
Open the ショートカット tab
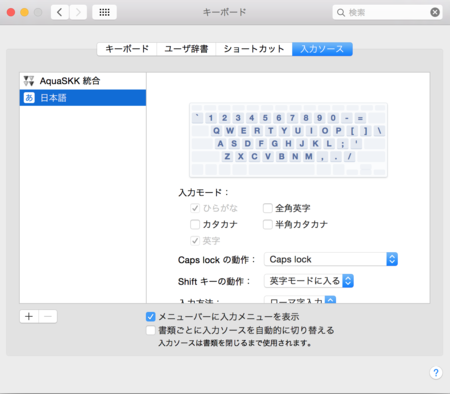point(254,49)
